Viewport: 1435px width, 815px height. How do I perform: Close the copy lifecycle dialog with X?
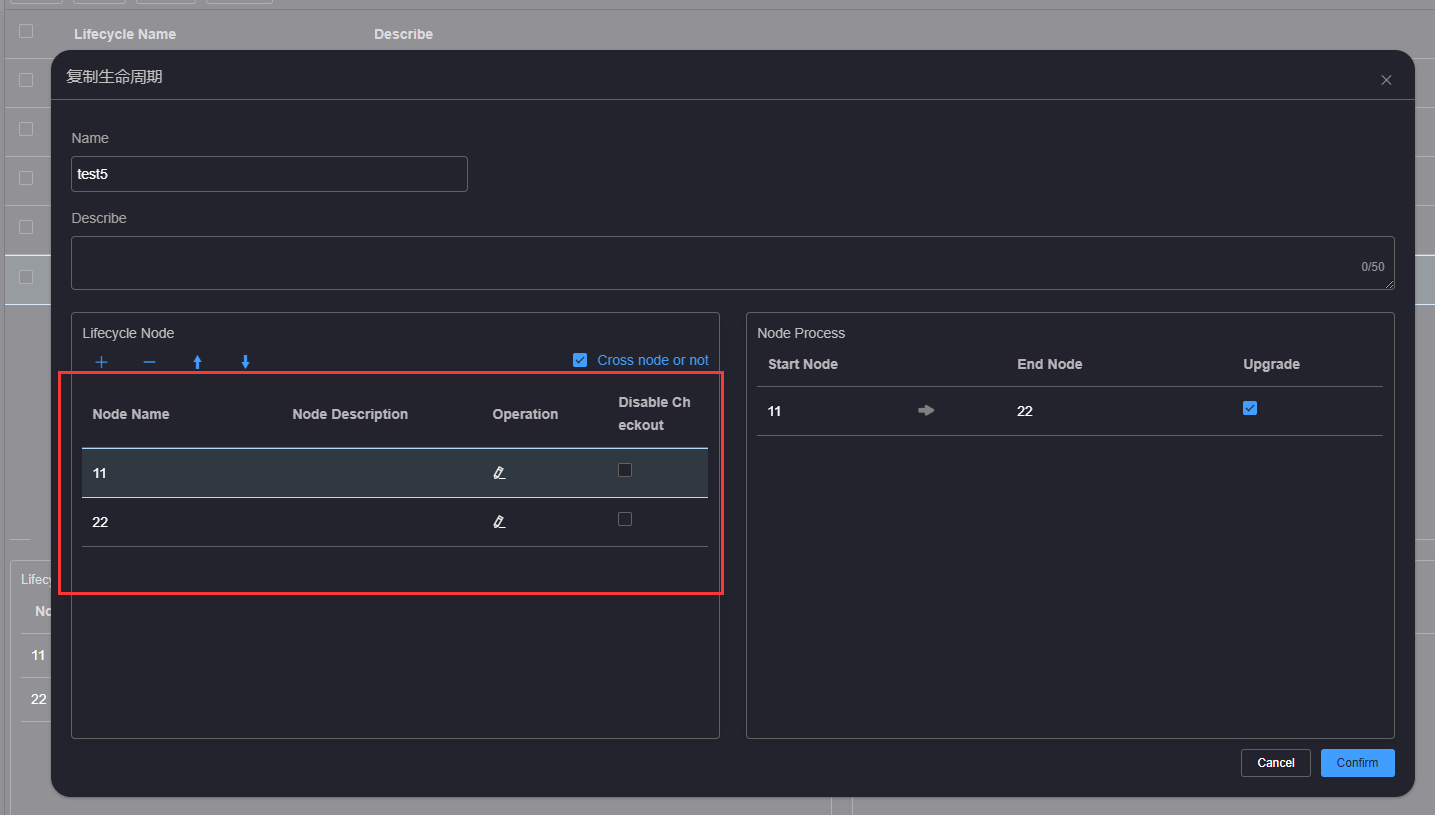[1386, 80]
